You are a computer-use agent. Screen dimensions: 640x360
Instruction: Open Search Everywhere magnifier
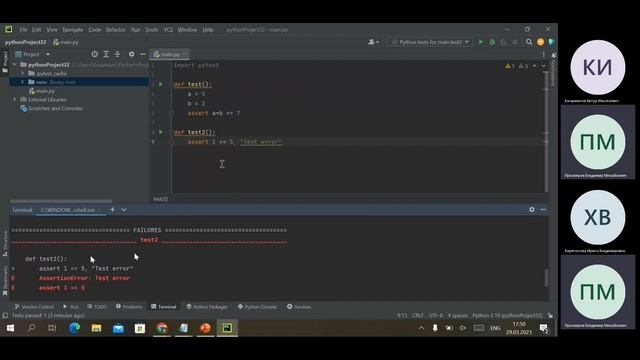tap(529, 42)
